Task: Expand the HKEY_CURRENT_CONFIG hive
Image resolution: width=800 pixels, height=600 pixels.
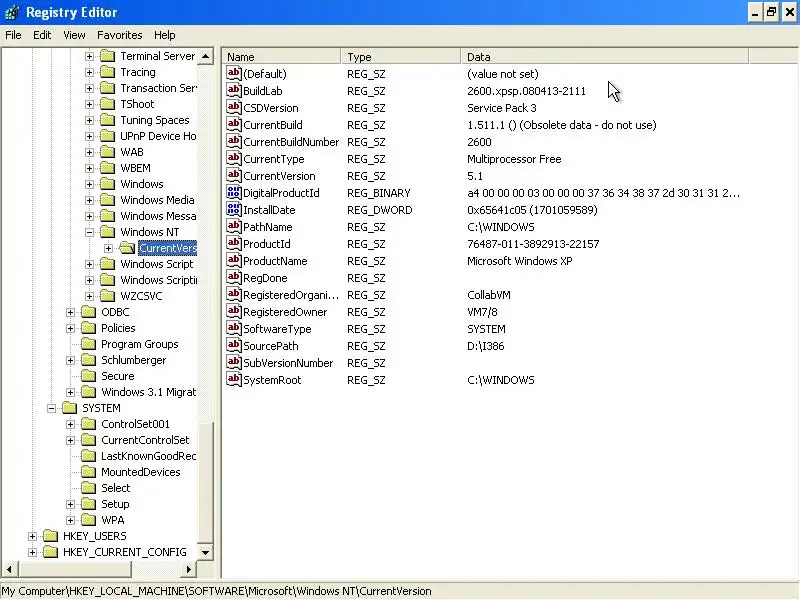Action: tap(32, 552)
